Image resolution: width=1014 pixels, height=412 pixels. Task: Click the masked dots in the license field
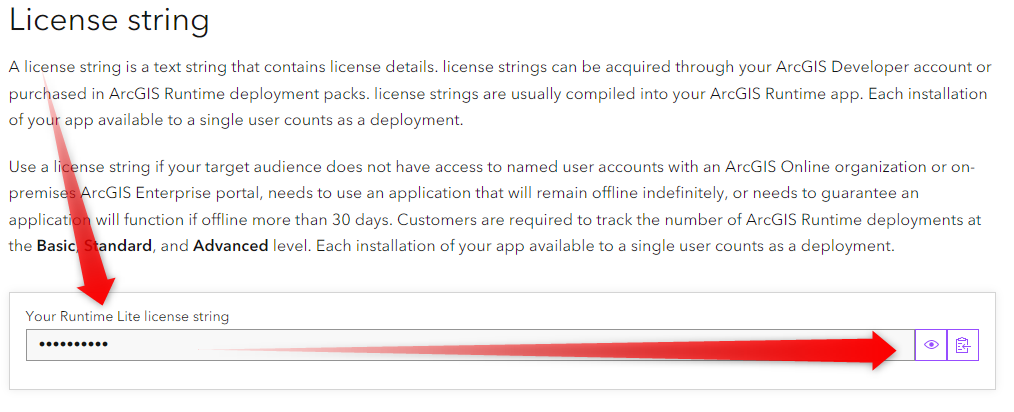(73, 345)
